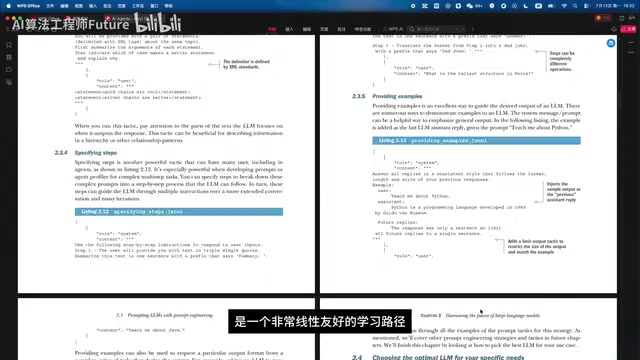
Task: Switch to the 开始 ribbon tab
Action: point(272,29)
